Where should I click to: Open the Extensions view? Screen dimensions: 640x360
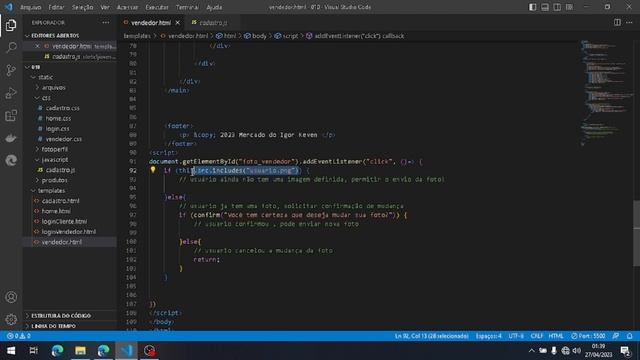(x=11, y=116)
